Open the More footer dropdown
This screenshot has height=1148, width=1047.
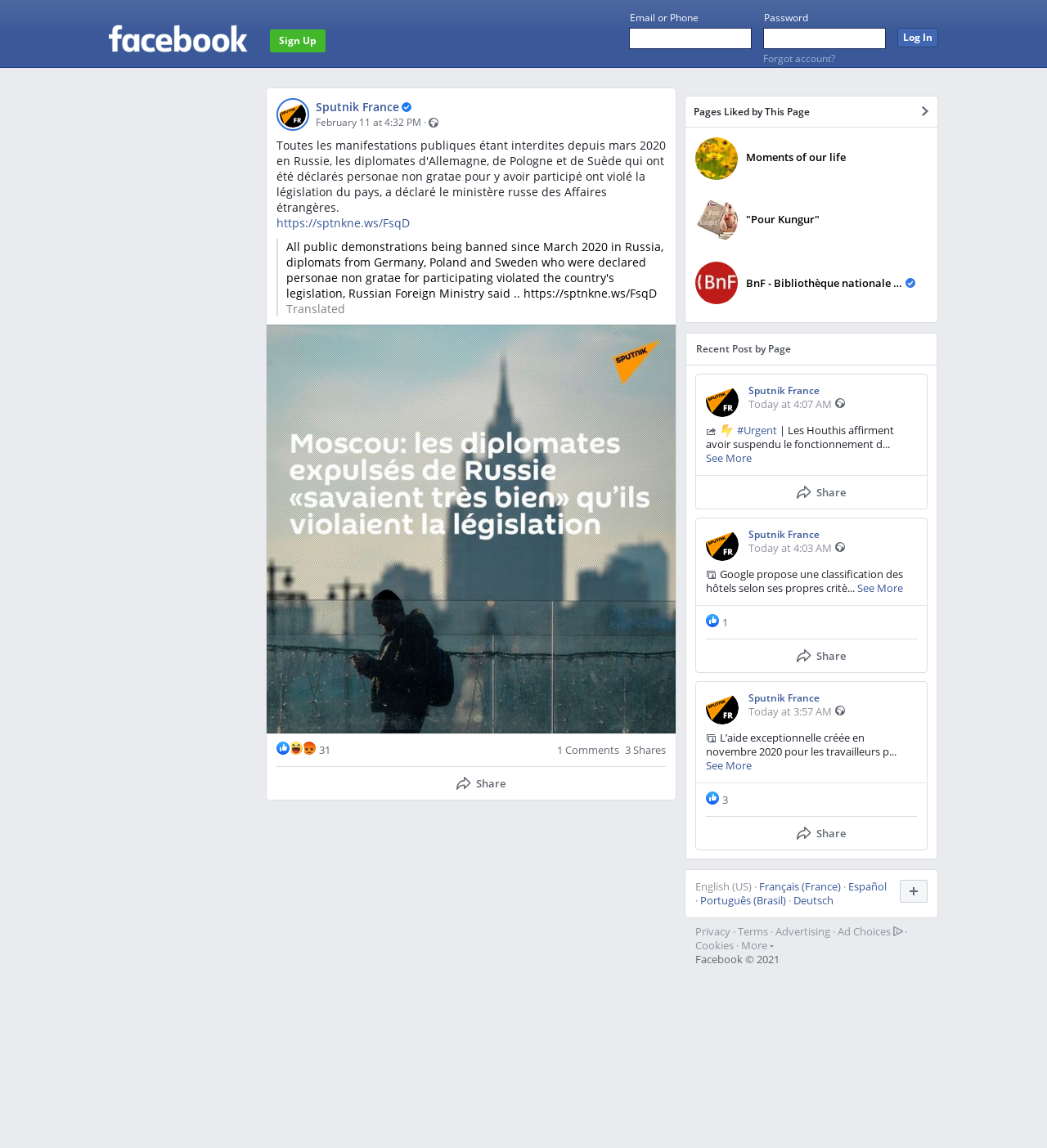coord(757,945)
